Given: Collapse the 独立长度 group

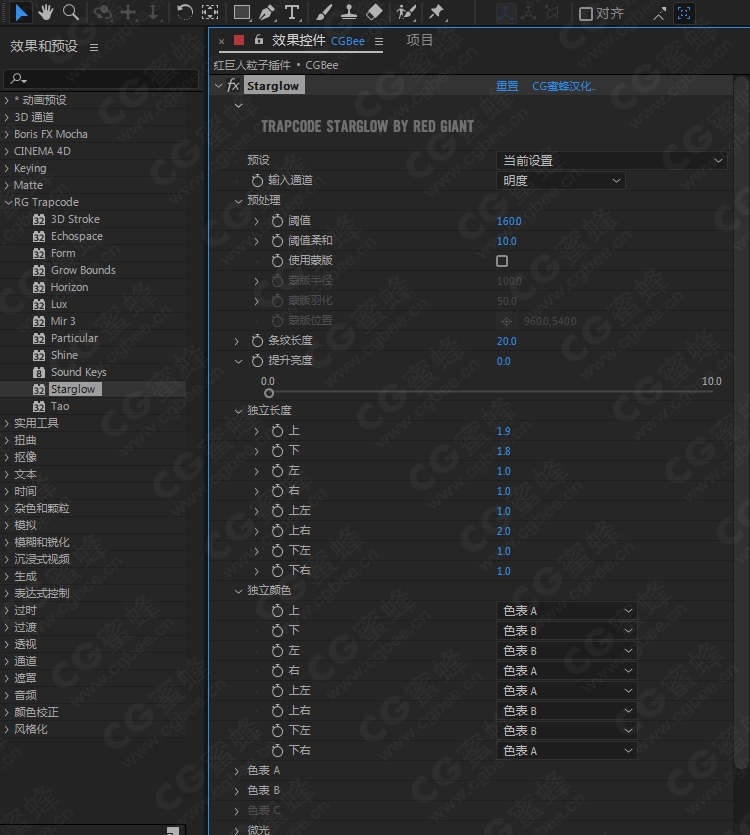Looking at the screenshot, I should tap(239, 411).
